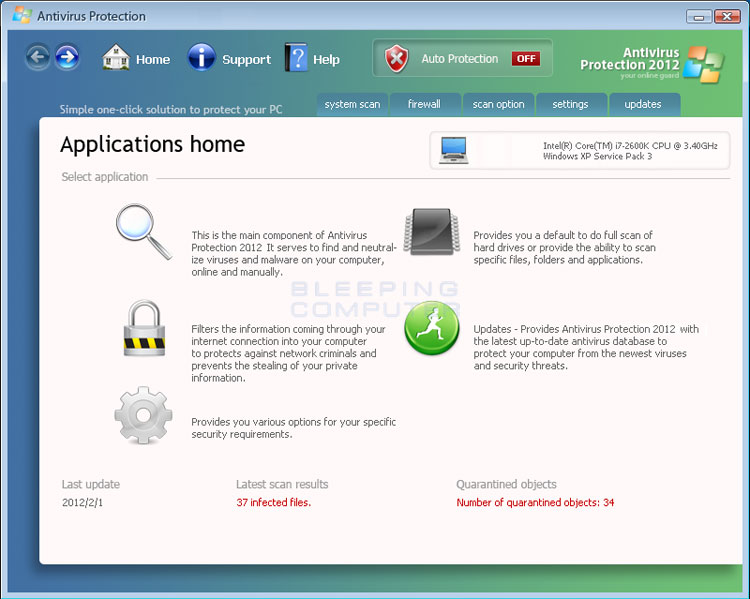The height and width of the screenshot is (599, 750).
Task: Click the Home house icon
Action: (x=116, y=57)
